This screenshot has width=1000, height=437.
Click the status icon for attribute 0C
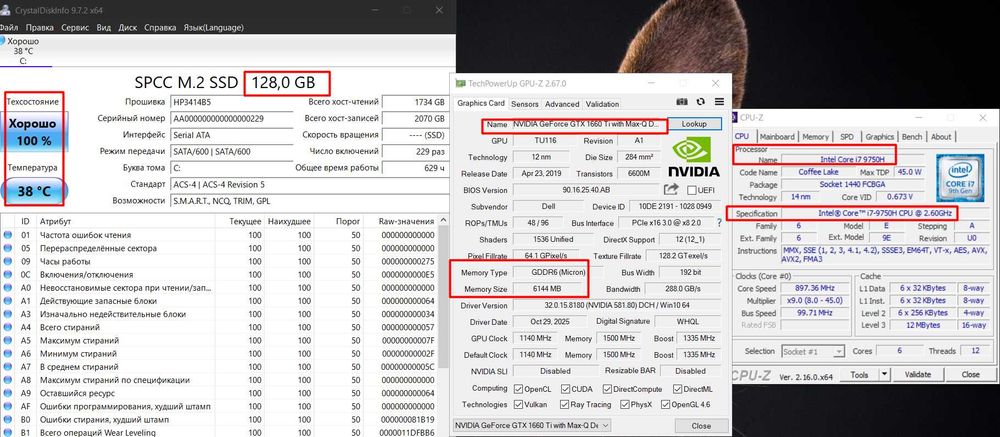pyautogui.click(x=8, y=274)
